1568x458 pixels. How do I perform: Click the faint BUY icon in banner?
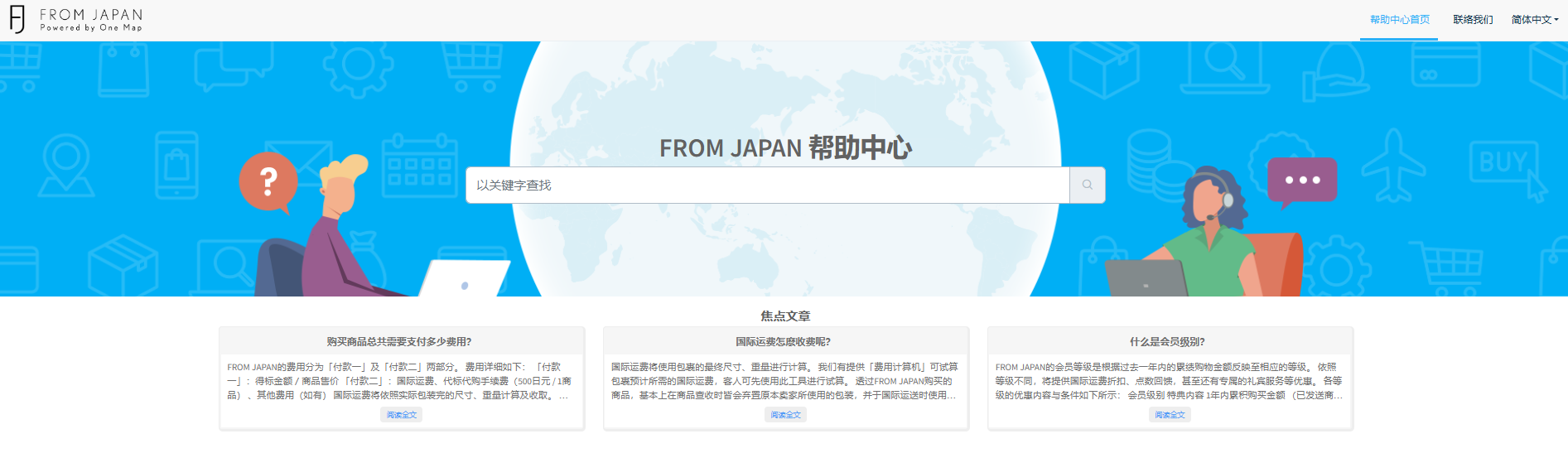click(1503, 162)
